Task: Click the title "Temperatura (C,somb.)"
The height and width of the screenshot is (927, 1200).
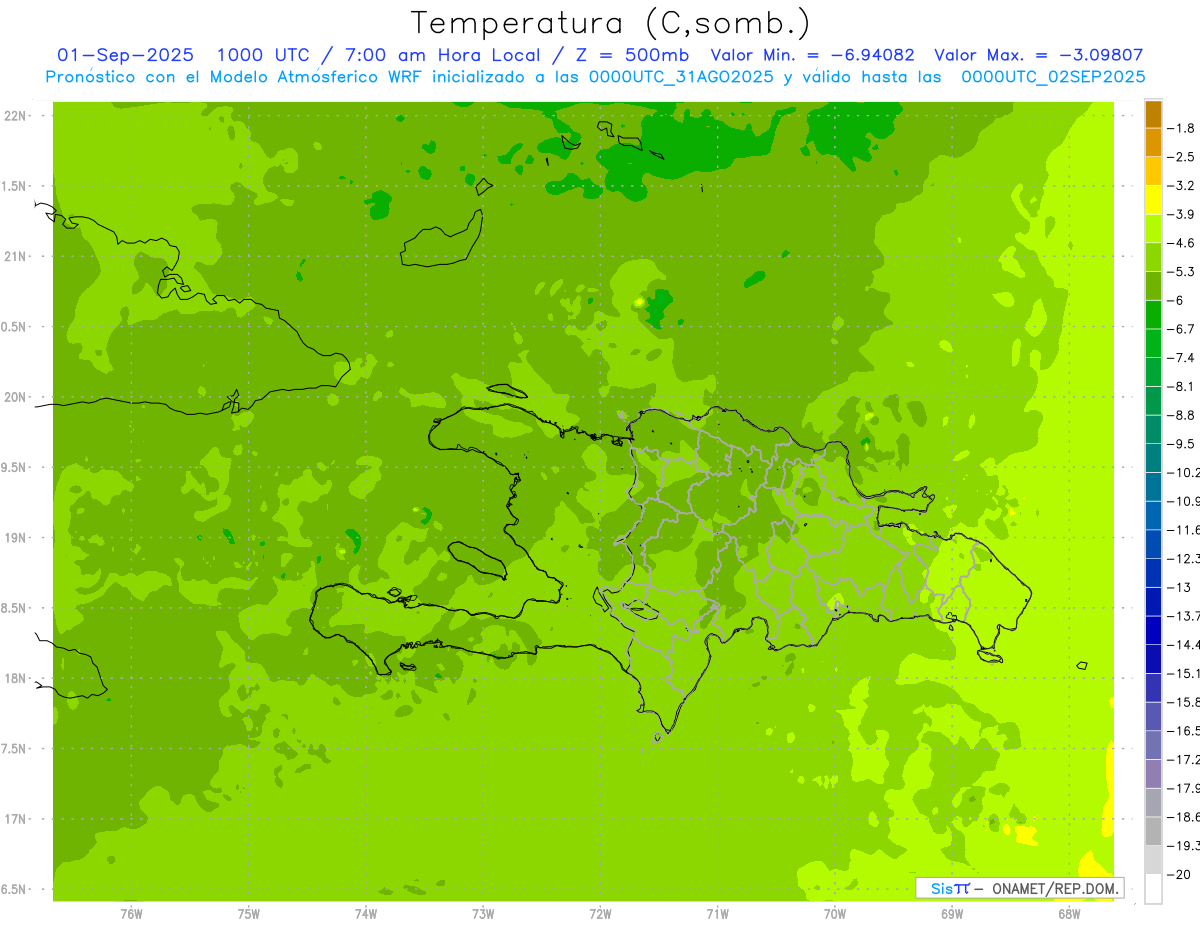Action: click(x=610, y=24)
